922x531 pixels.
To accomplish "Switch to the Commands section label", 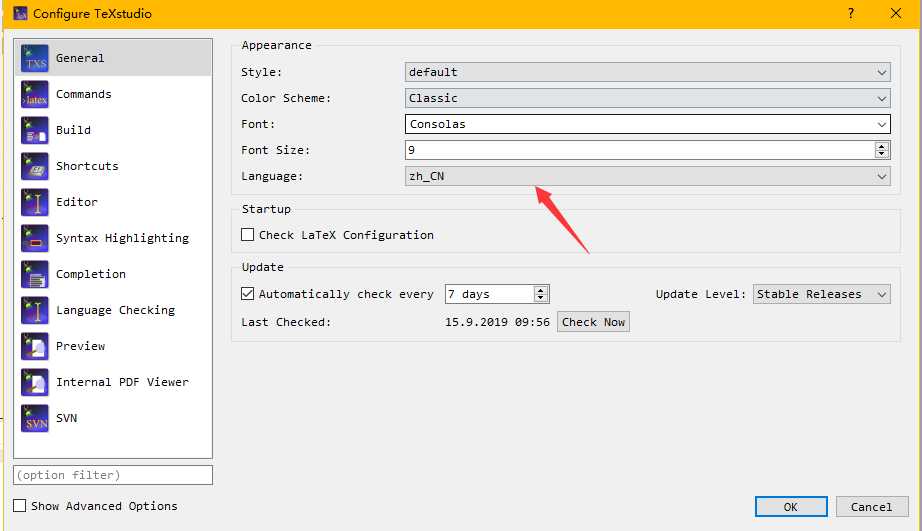I will click(x=83, y=94).
